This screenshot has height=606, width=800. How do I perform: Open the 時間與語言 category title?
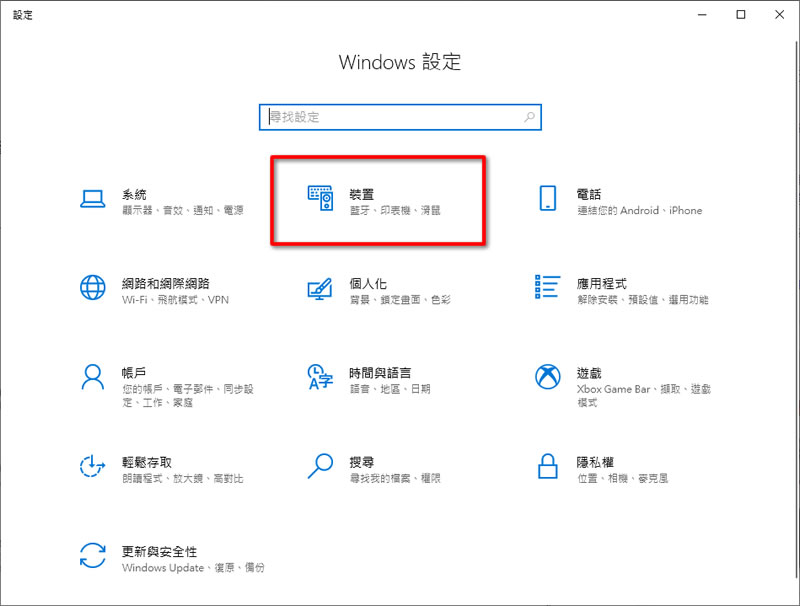380,373
